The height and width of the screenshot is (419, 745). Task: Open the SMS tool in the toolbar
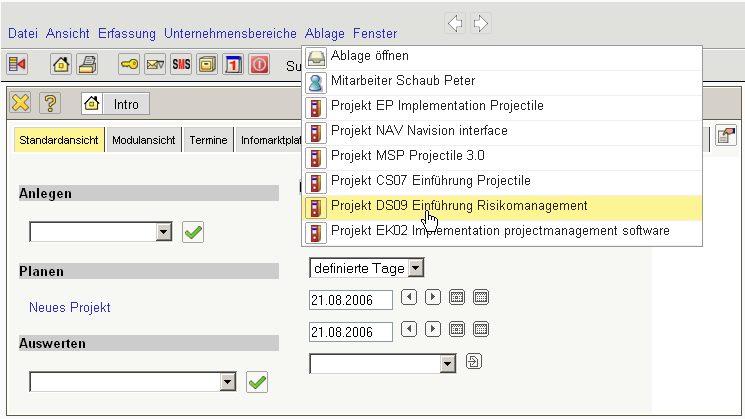click(x=181, y=65)
